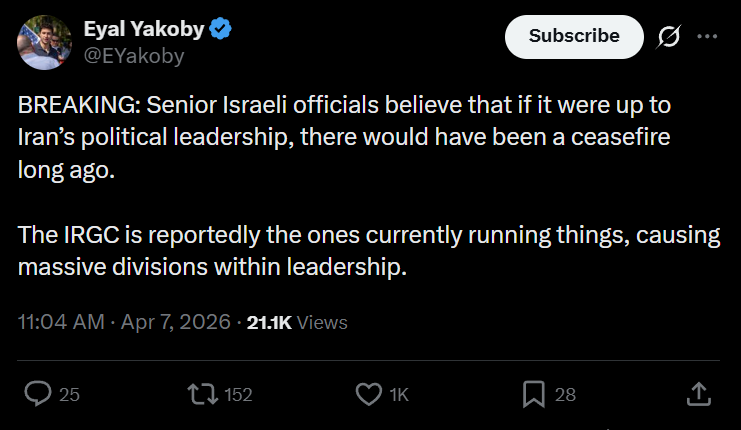The image size is (741, 430).
Task: Like the post with the heart icon
Action: (370, 394)
